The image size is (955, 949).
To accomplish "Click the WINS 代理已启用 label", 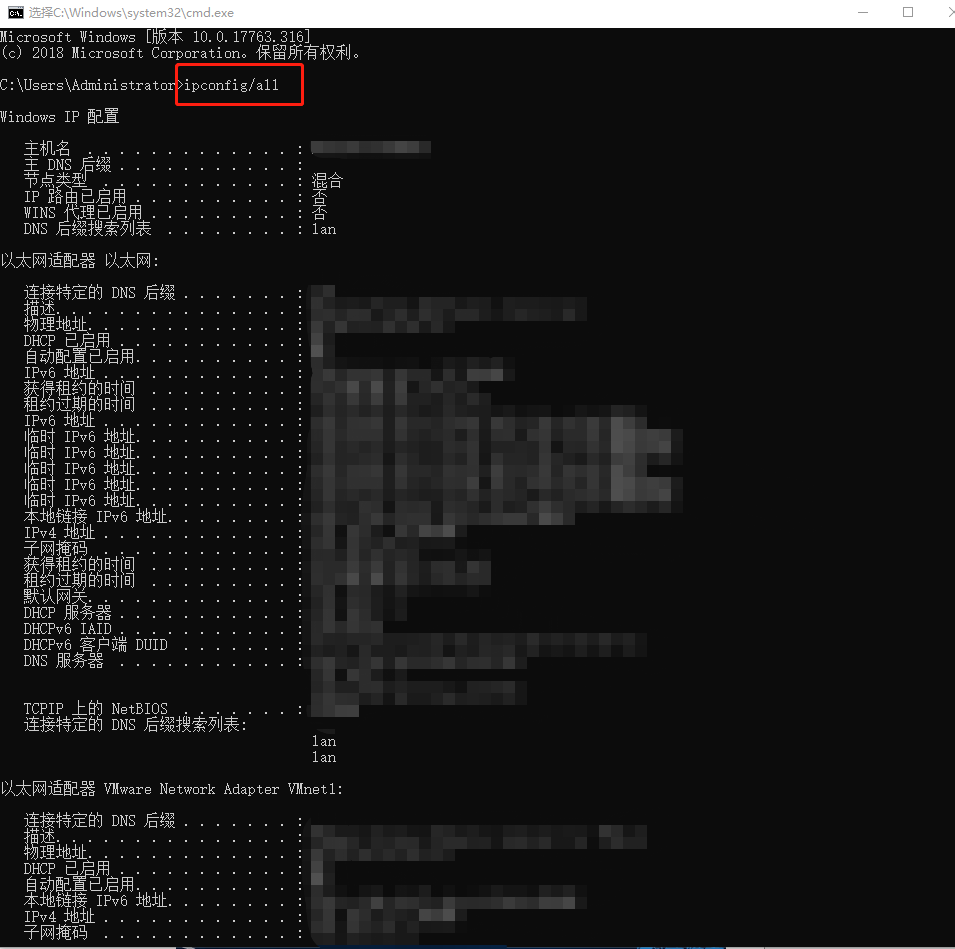I will [83, 213].
